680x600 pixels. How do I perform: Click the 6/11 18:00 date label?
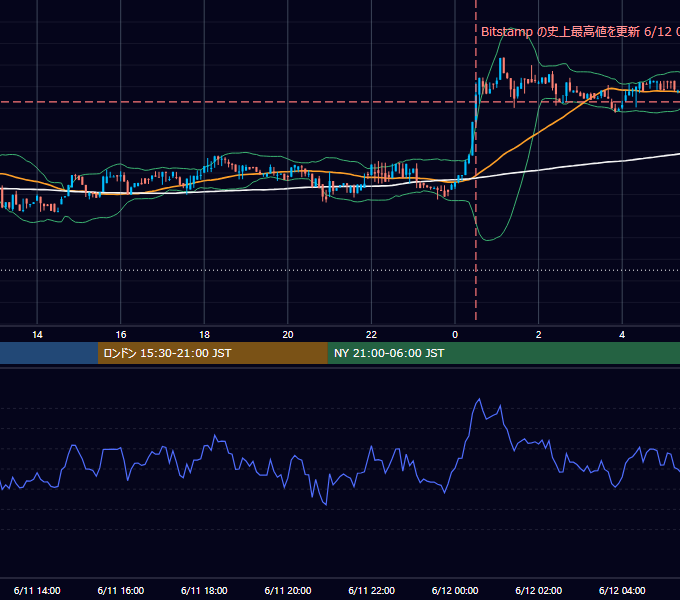[204, 590]
